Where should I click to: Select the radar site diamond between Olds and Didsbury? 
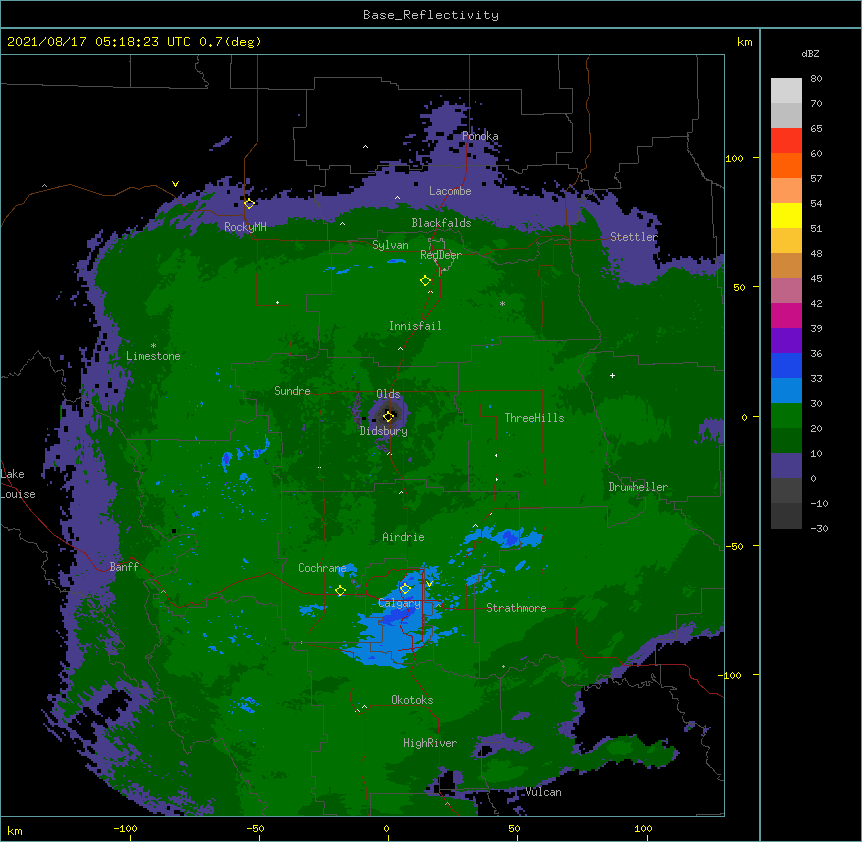click(389, 416)
